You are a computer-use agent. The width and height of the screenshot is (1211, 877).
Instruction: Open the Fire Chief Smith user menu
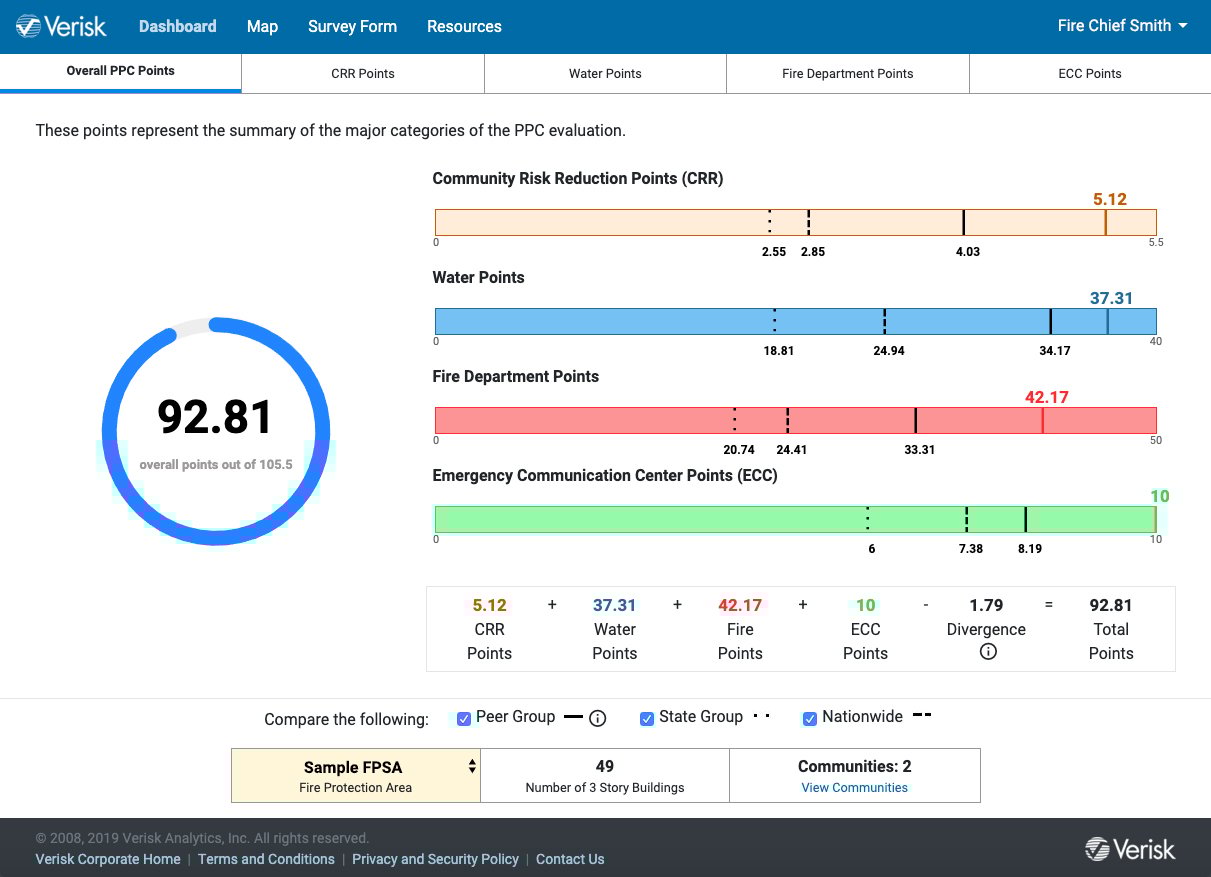click(x=1122, y=26)
